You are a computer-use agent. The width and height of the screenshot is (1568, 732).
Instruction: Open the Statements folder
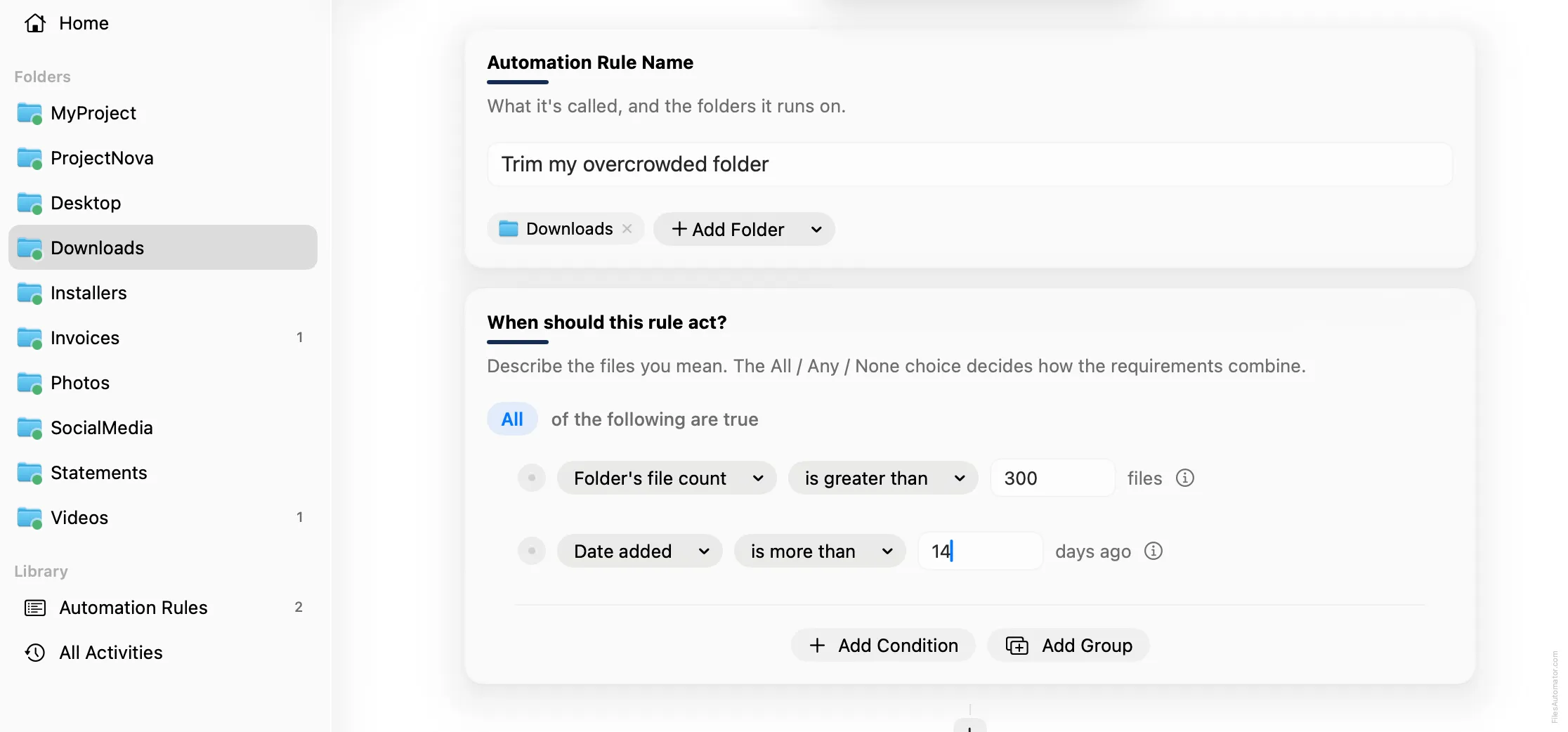click(162, 473)
